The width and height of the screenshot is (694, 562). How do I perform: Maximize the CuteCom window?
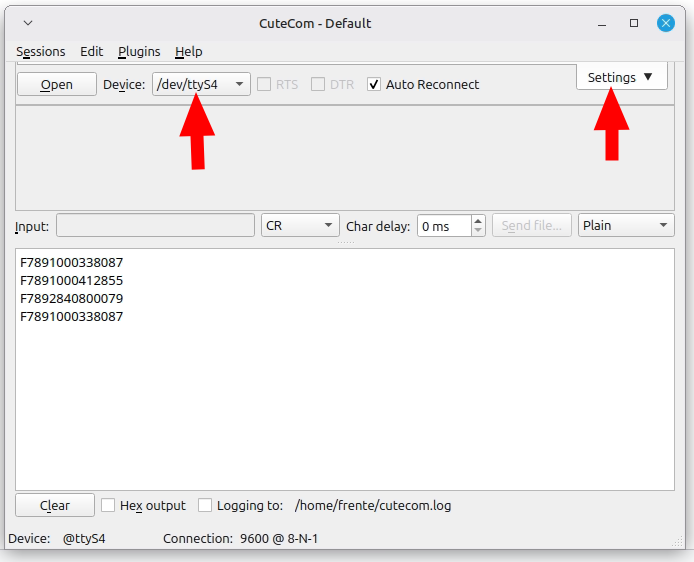[x=634, y=23]
